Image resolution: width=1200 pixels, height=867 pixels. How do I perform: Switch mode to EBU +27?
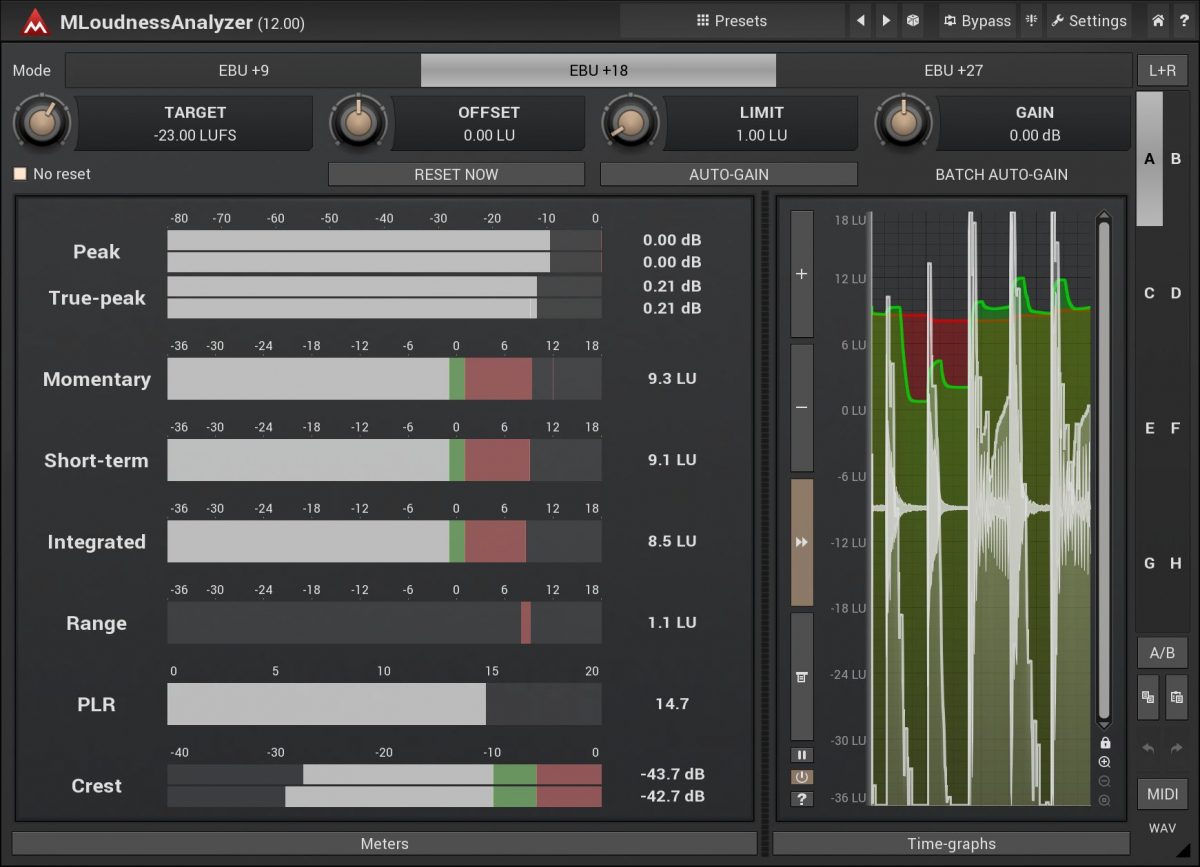pyautogui.click(x=953, y=70)
